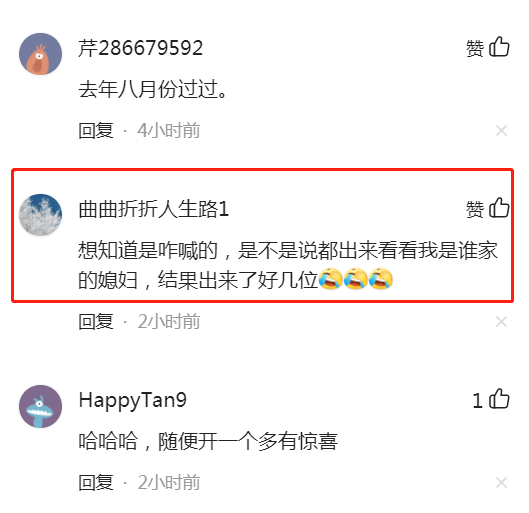The width and height of the screenshot is (529, 513).
Task: Click the like count 1 on HappyTan9's comment
Action: (477, 401)
